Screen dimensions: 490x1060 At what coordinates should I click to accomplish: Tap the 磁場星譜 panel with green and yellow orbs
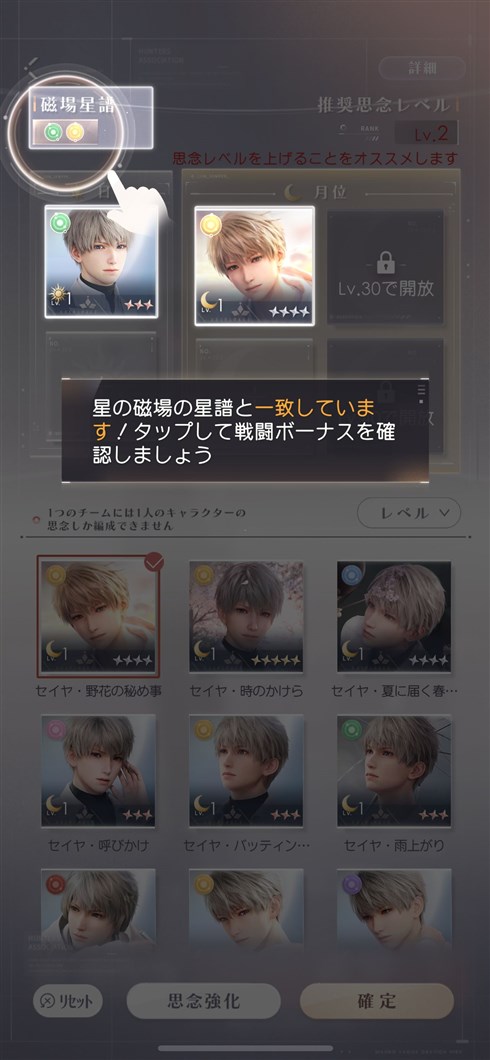coord(91,118)
